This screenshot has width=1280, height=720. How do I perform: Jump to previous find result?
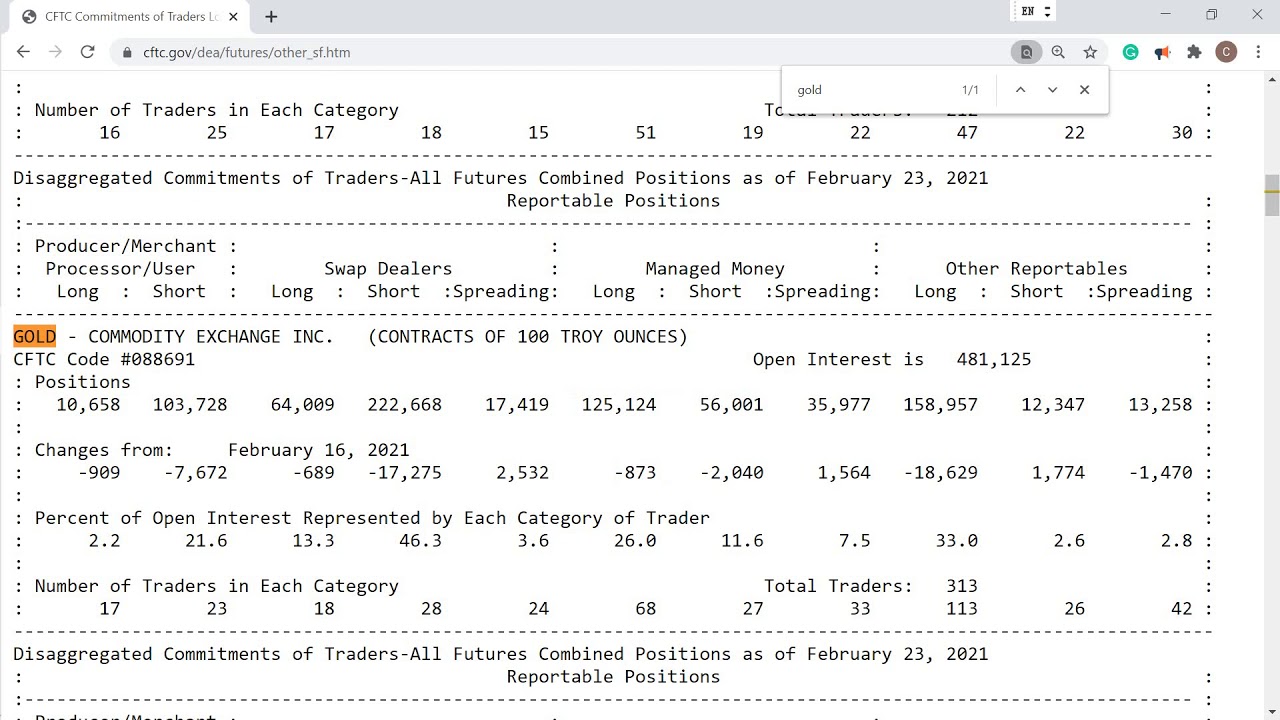[x=1020, y=90]
